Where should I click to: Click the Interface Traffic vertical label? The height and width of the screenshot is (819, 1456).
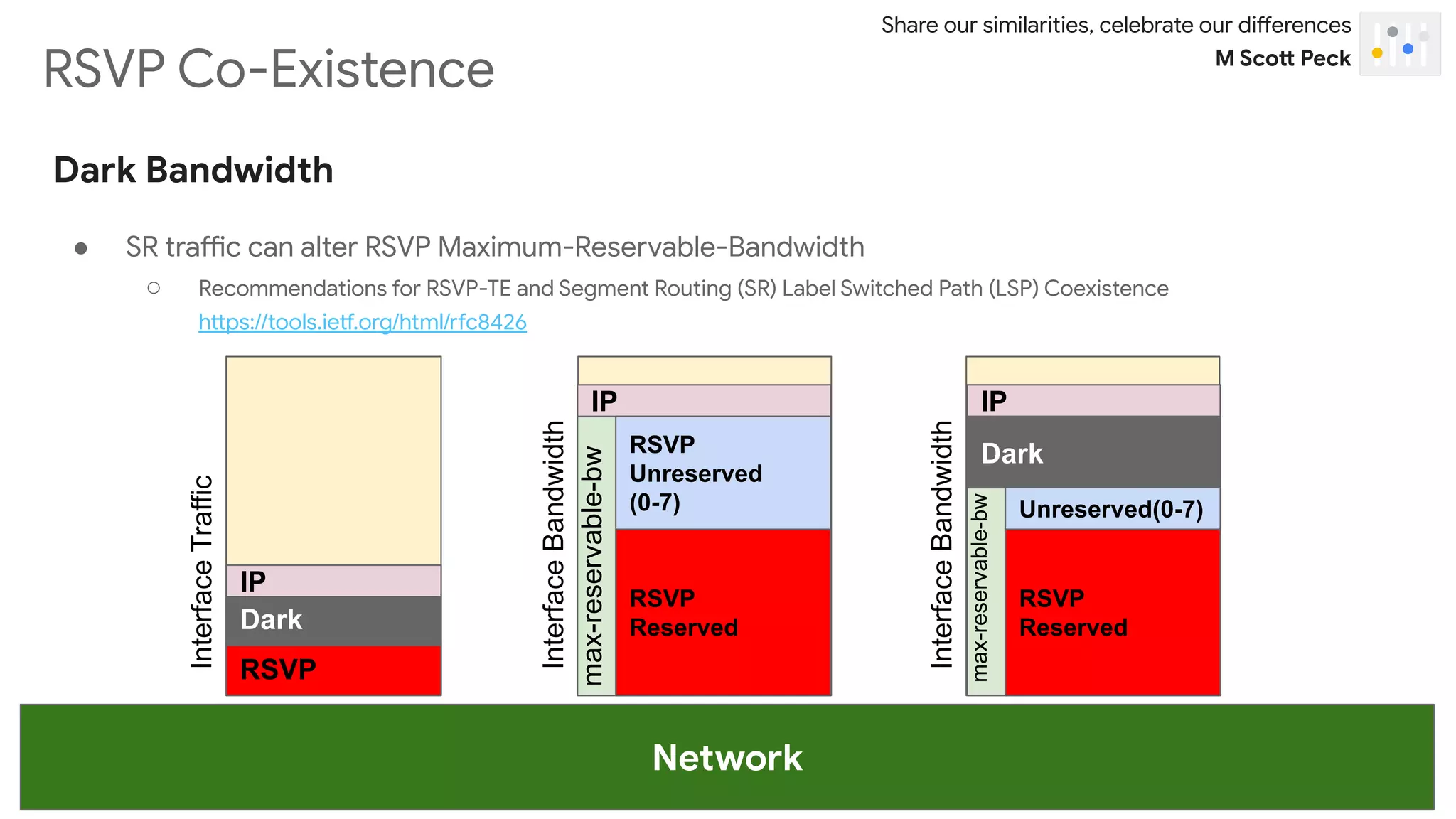pyautogui.click(x=202, y=572)
